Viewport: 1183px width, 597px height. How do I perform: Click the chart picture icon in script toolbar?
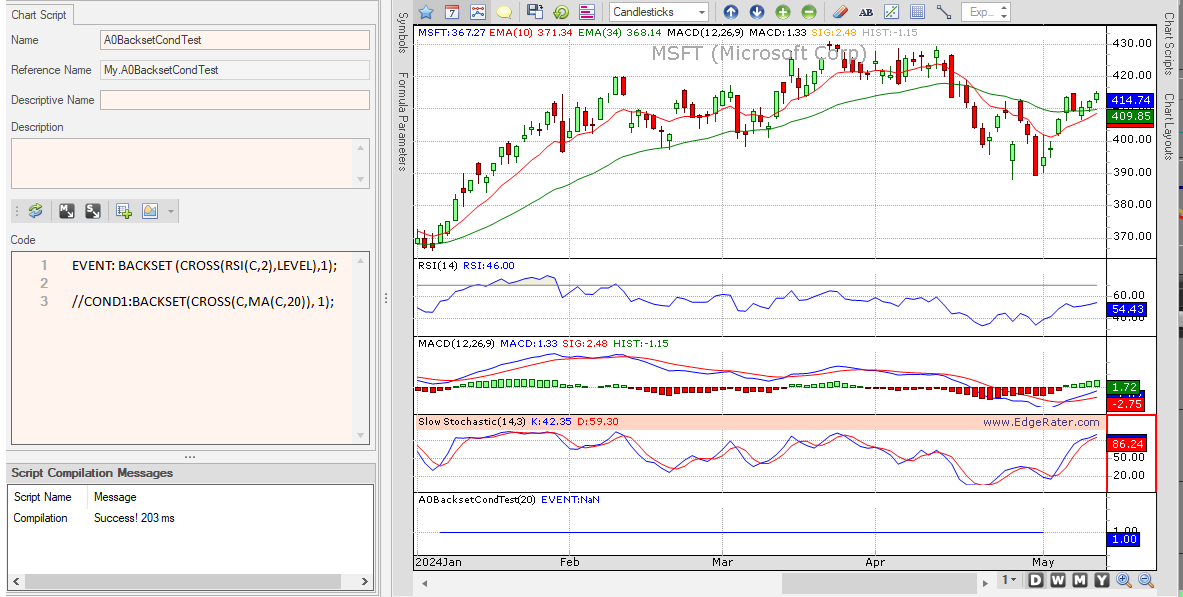(150, 211)
